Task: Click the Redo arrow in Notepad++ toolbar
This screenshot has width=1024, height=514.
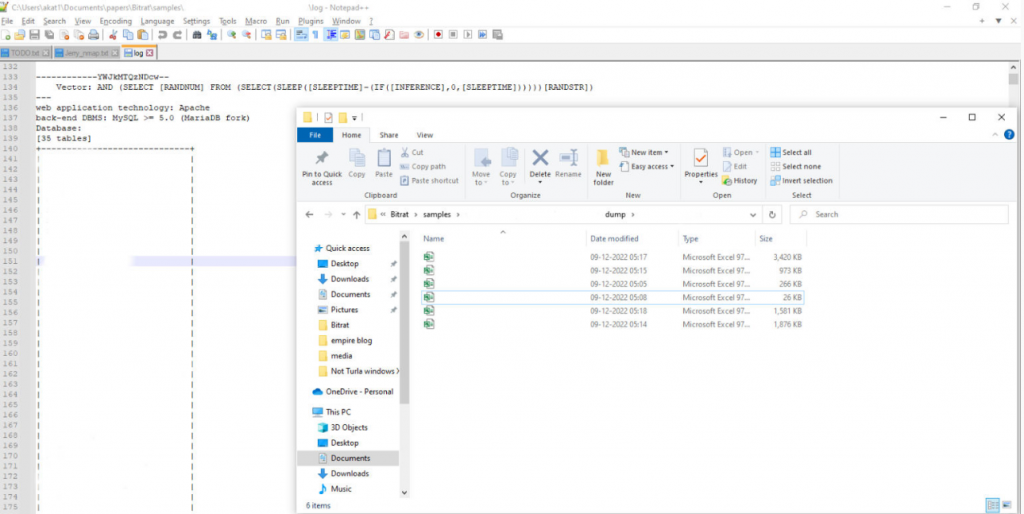Action: click(177, 35)
